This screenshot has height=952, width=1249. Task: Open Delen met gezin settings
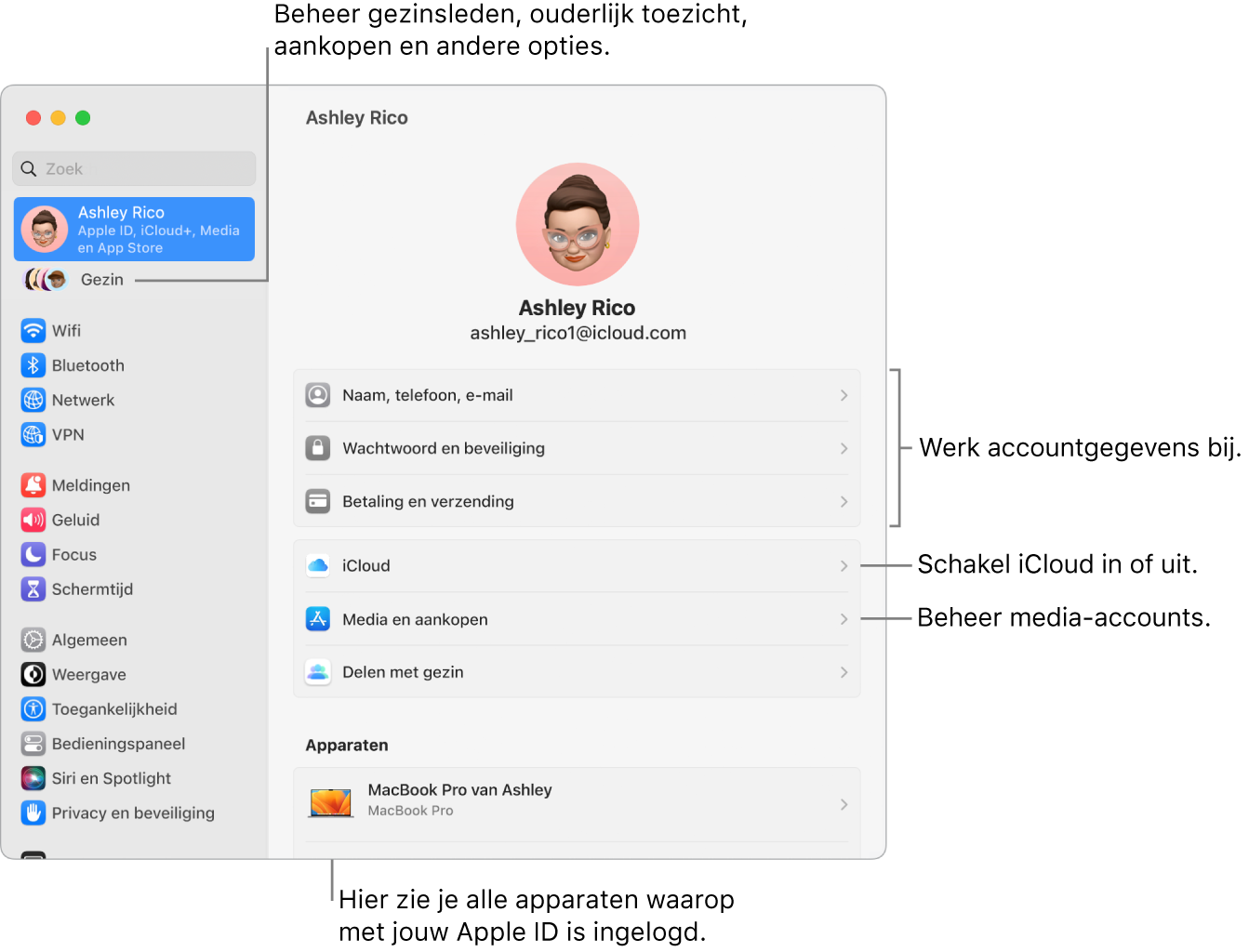[x=577, y=672]
